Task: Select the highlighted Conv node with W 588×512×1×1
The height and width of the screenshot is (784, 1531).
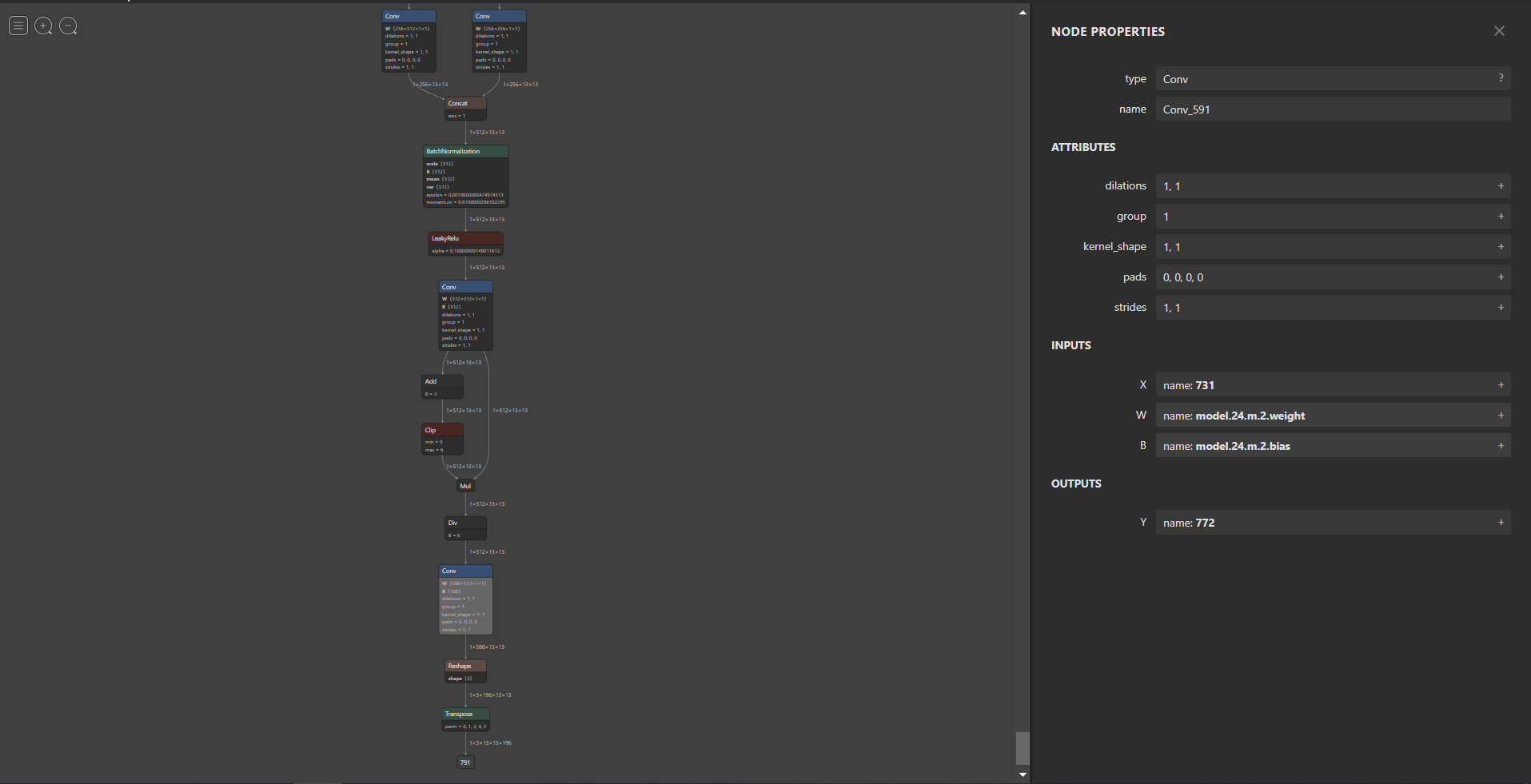Action: click(465, 599)
